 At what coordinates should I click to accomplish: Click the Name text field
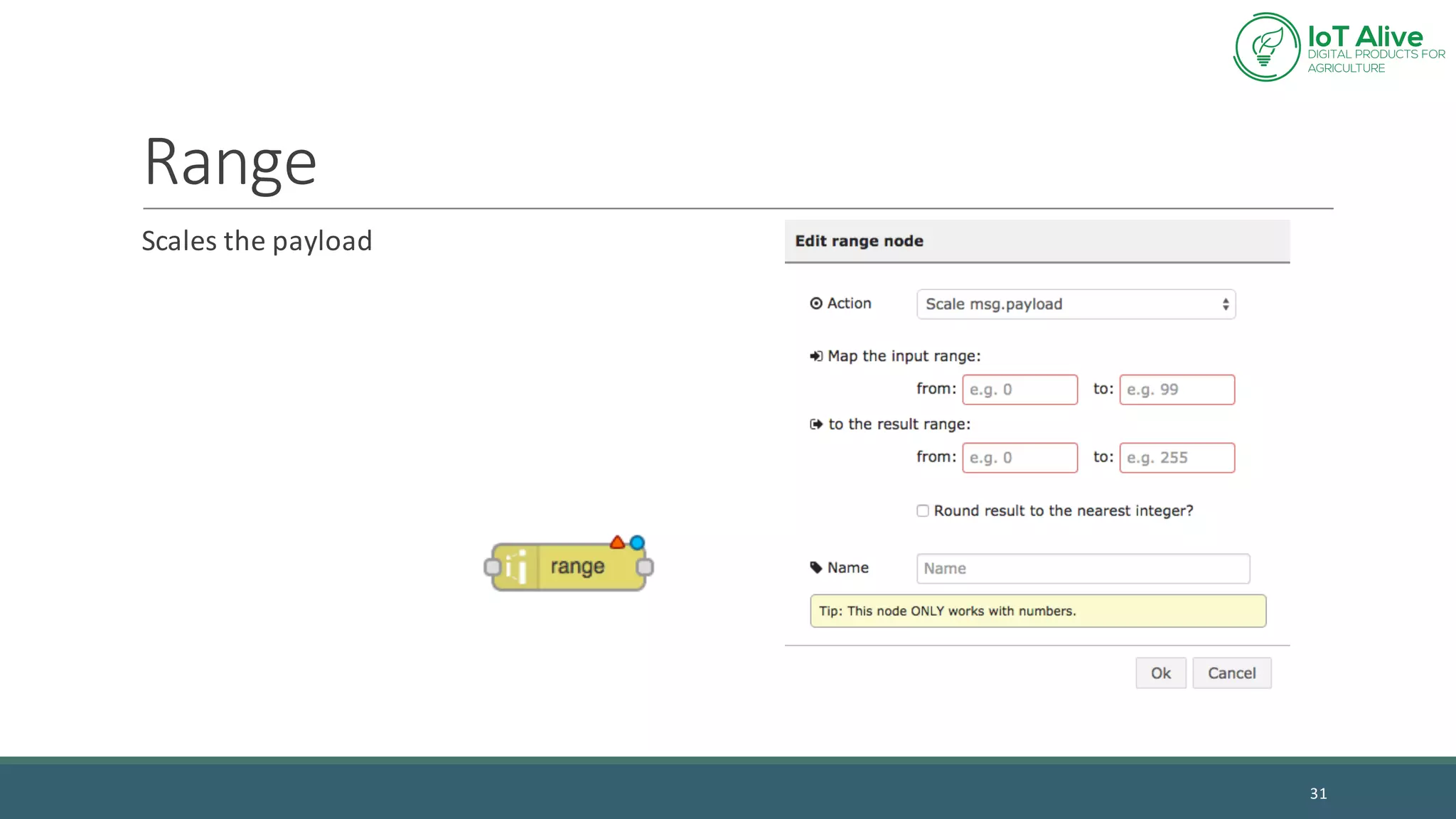(x=1083, y=569)
